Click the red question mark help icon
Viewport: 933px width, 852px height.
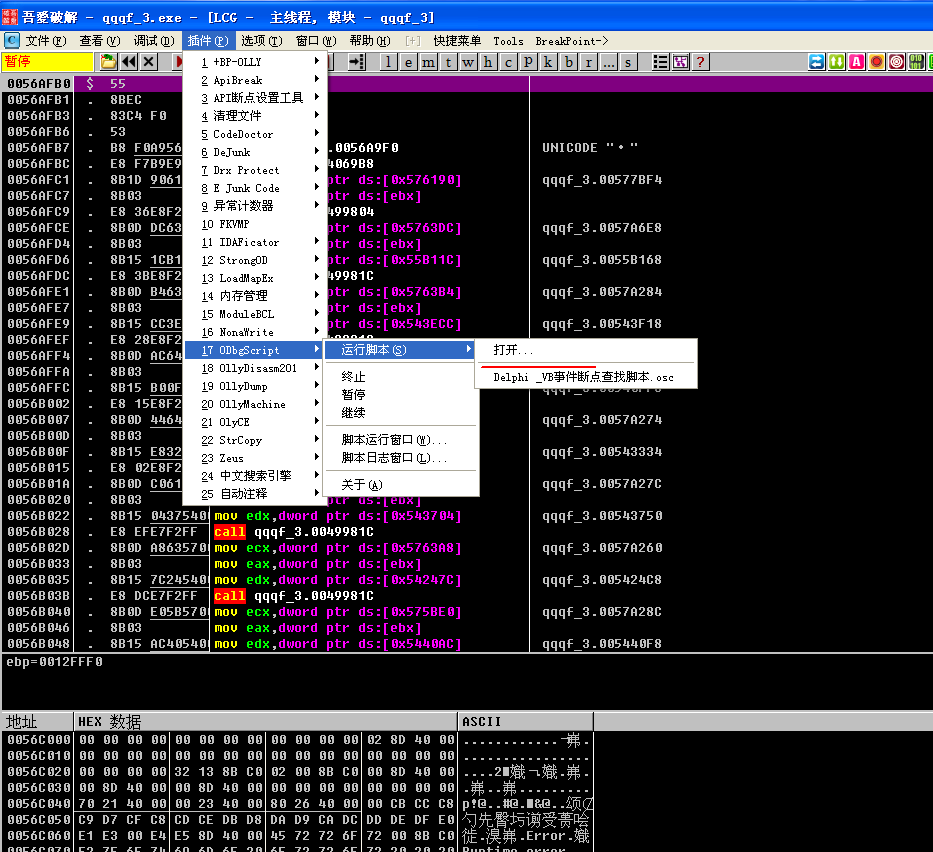[700, 62]
